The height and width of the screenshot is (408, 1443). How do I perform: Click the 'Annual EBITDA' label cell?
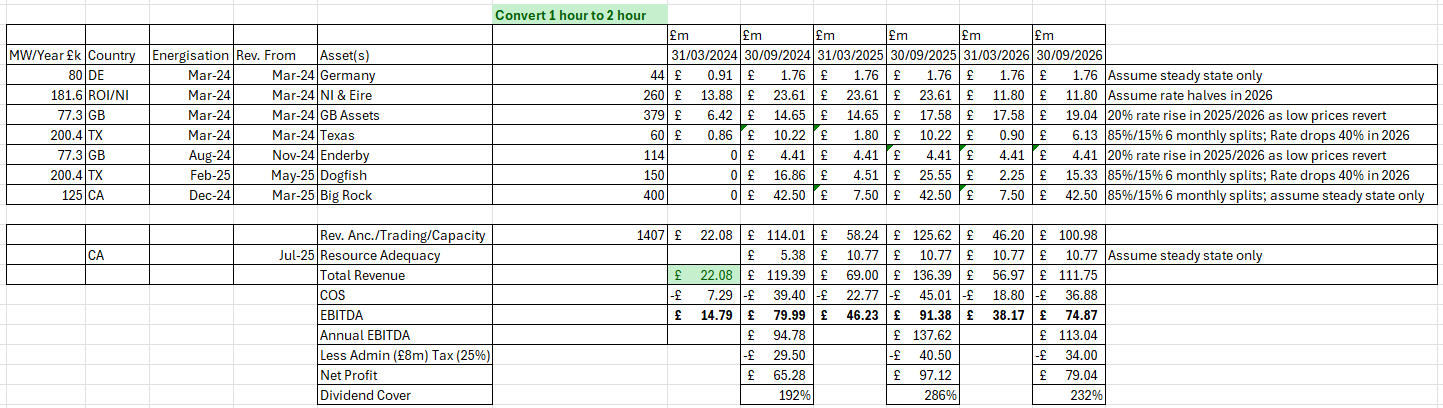pos(404,335)
